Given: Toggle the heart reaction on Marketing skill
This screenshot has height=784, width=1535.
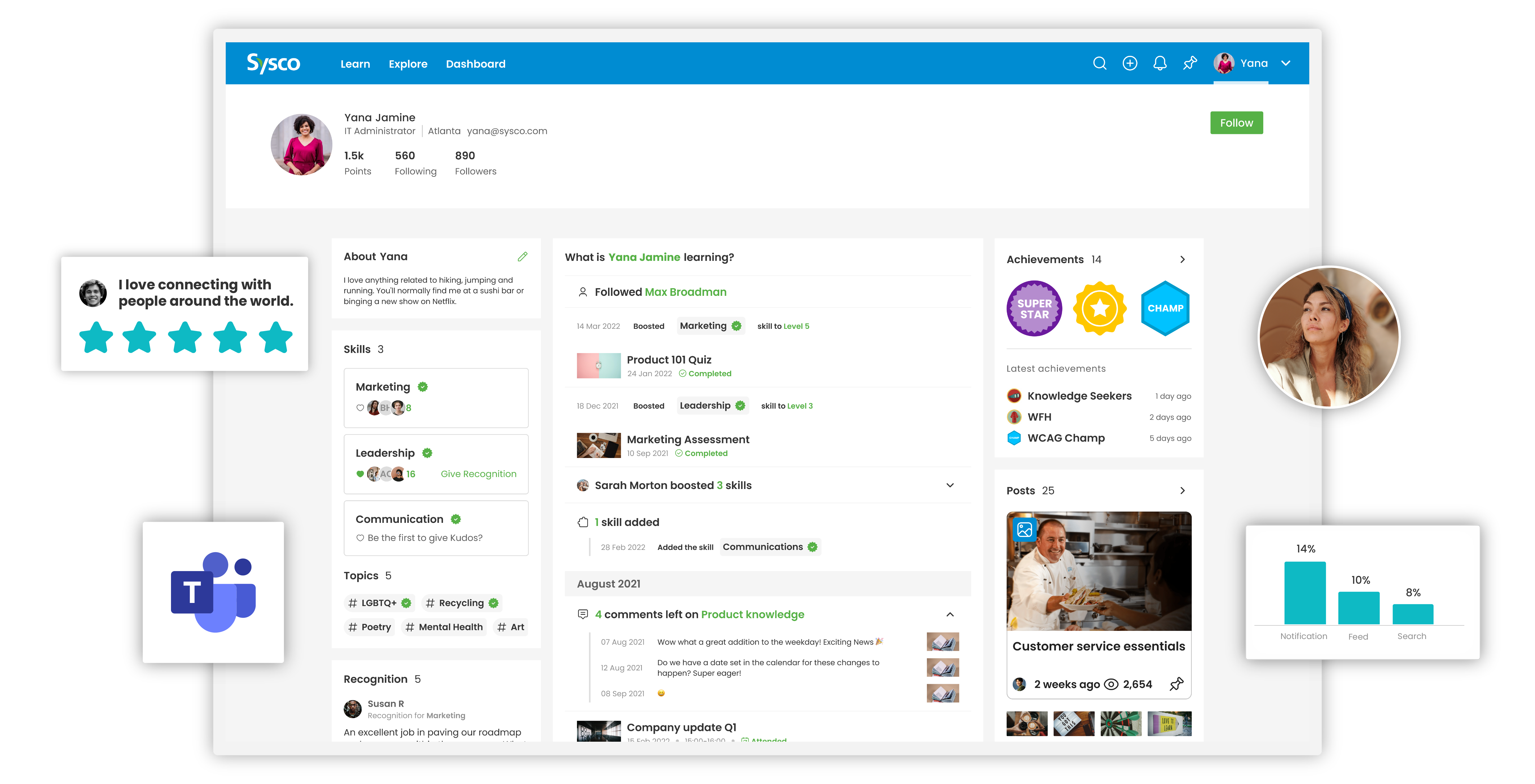Looking at the screenshot, I should tap(360, 408).
